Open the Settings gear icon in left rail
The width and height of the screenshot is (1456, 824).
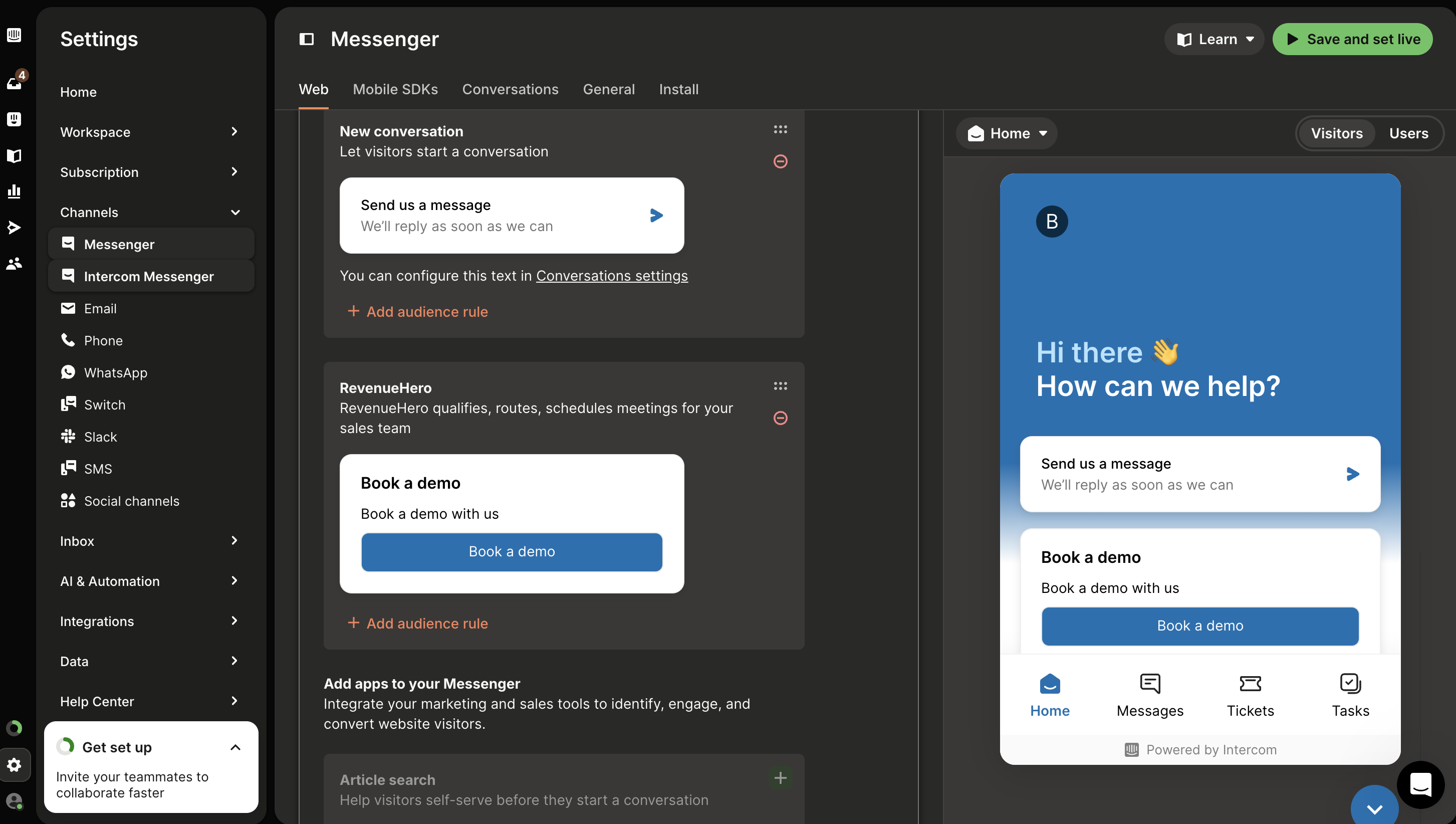(x=14, y=764)
